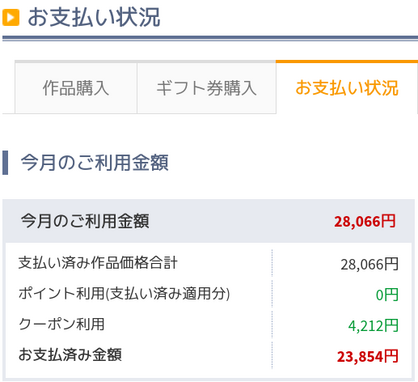Click the blue line under the page title
Screen dimensions: 418x382
tap(210, 38)
